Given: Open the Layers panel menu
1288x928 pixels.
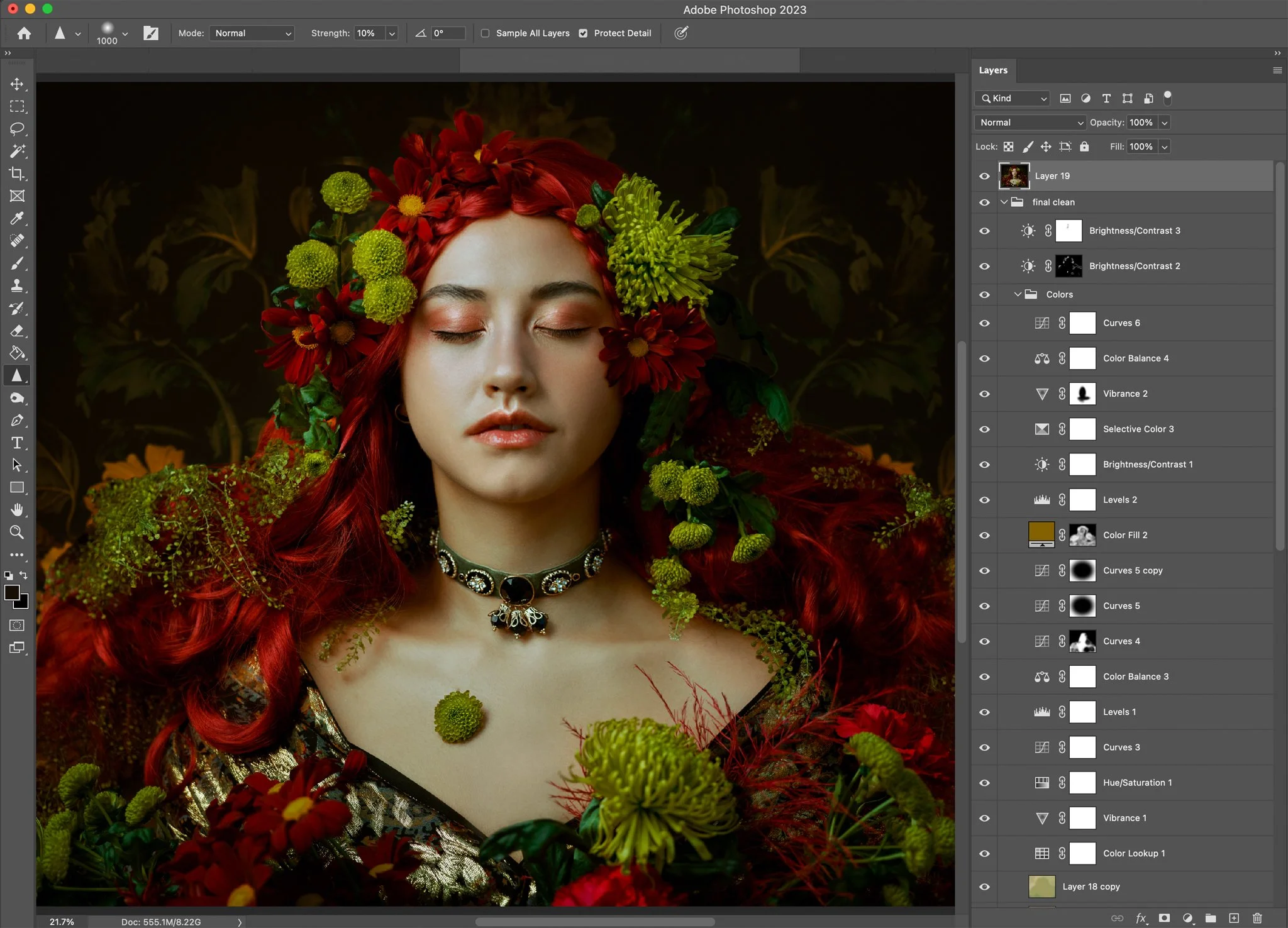Looking at the screenshot, I should 1277,70.
